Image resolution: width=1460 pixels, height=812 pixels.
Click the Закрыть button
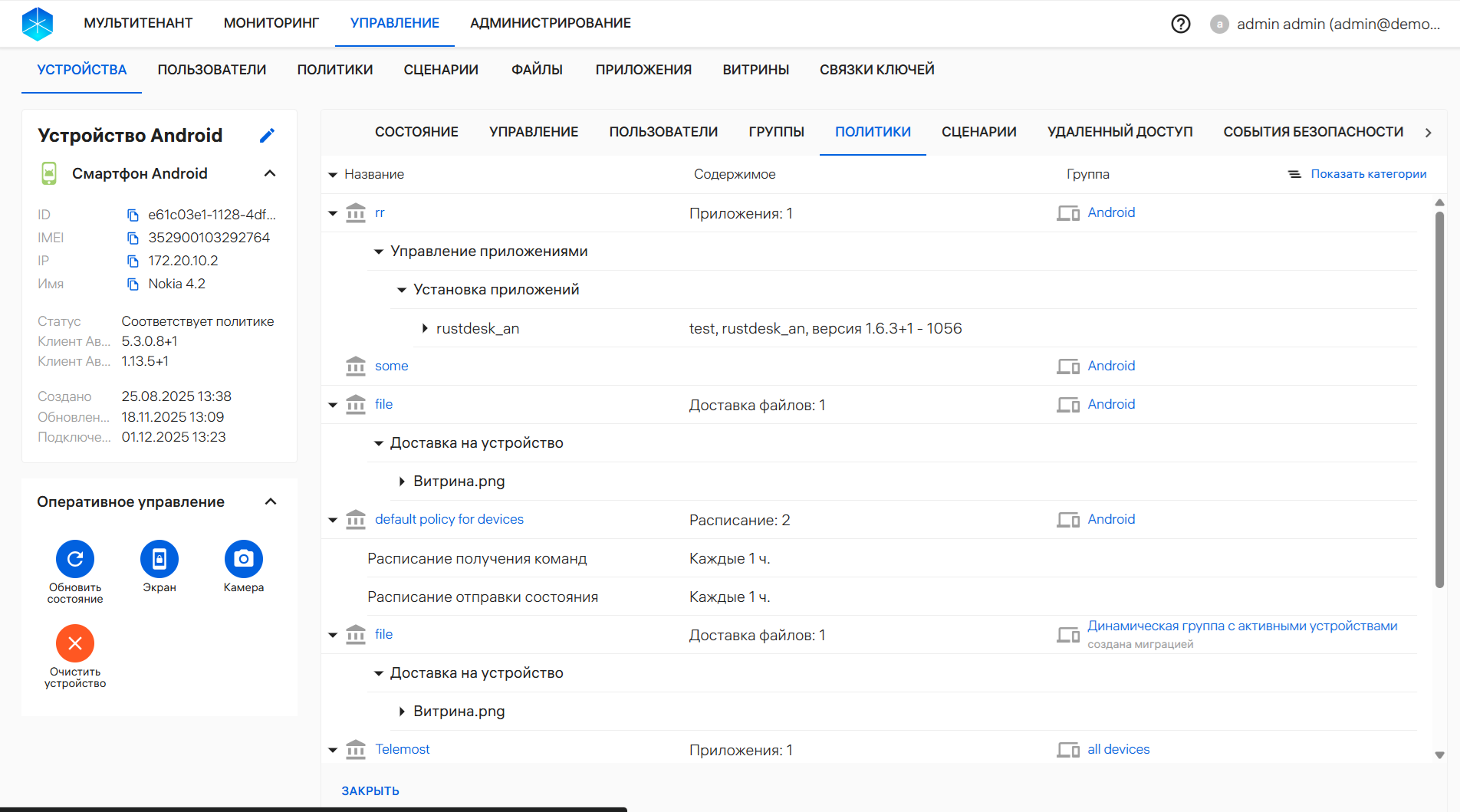point(370,791)
